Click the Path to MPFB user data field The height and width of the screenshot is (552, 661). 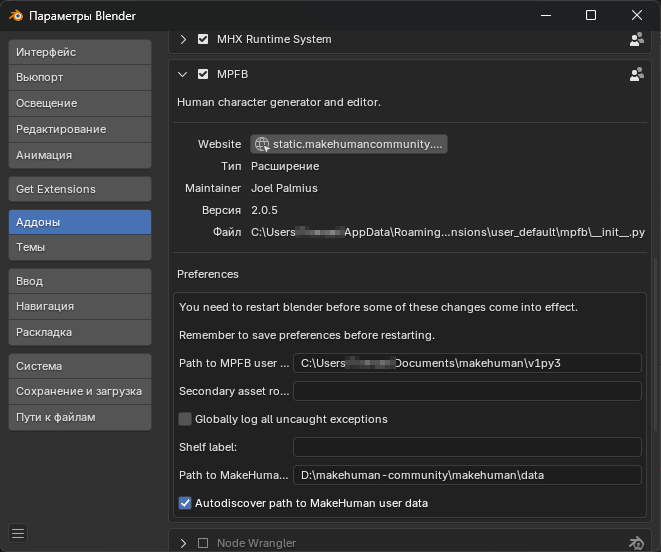pyautogui.click(x=467, y=363)
